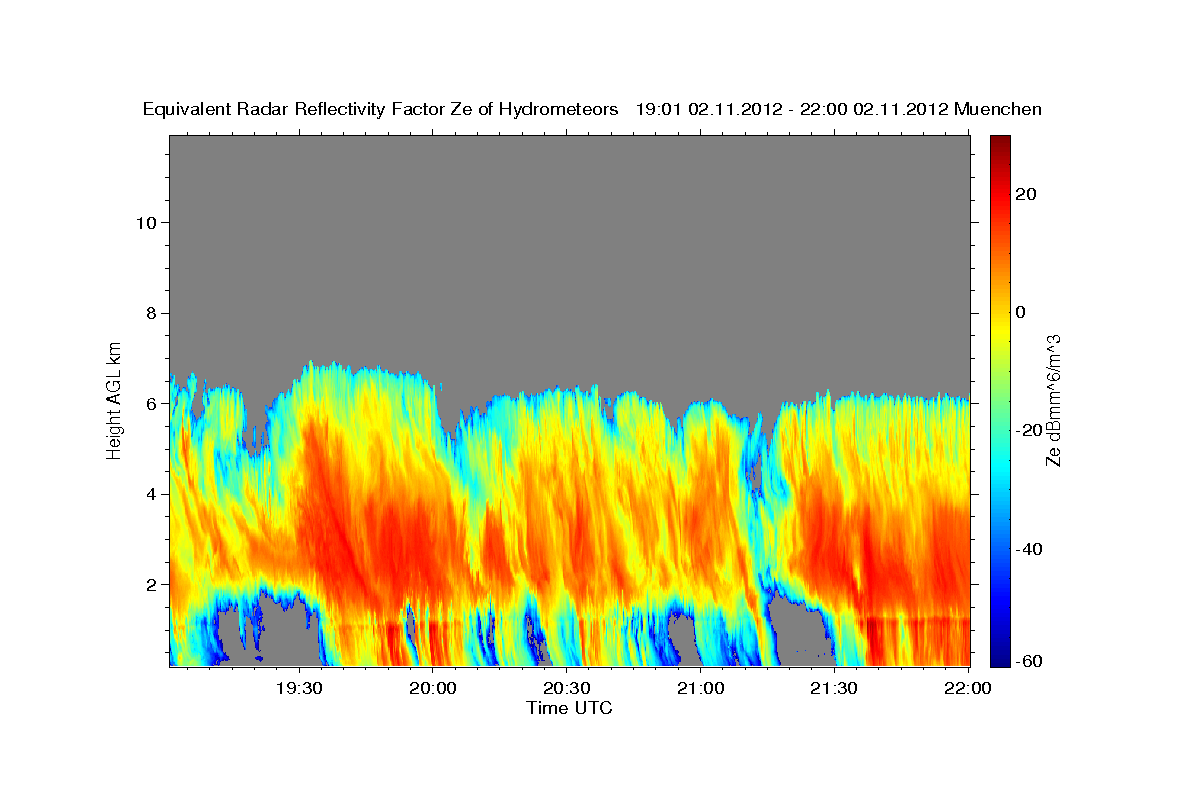Click the plot title 'Equivalent Radar Reflectivity Factor Ze of Hydrometeors'
The width and height of the screenshot is (1200, 800).
click(381, 109)
